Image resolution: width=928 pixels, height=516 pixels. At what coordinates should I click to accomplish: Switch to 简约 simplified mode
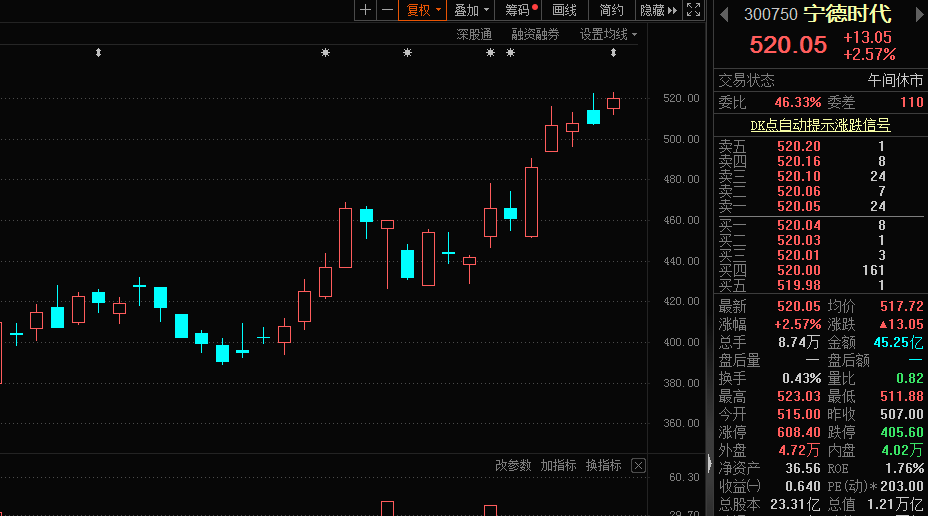611,10
